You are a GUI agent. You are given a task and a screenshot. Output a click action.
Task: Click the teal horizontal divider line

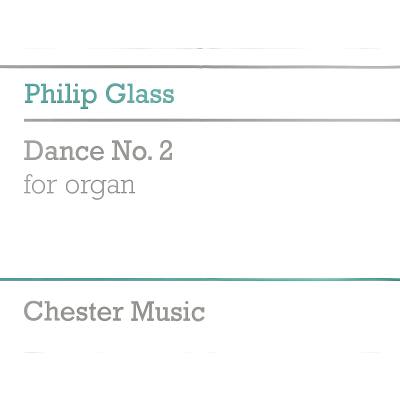click(200, 279)
